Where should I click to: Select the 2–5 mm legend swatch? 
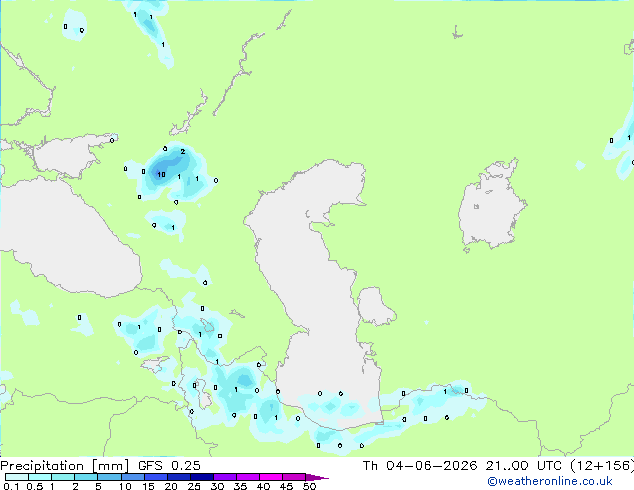pos(86,477)
